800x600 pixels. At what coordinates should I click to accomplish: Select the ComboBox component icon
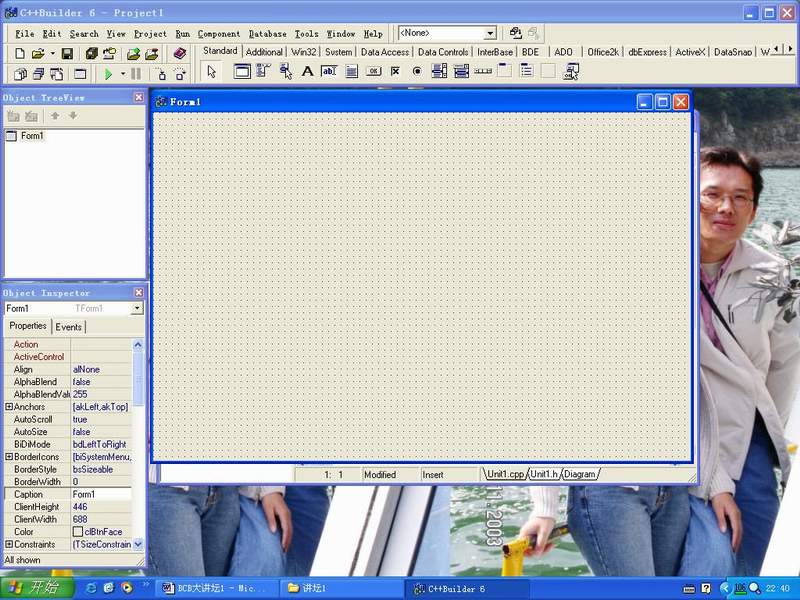(461, 71)
